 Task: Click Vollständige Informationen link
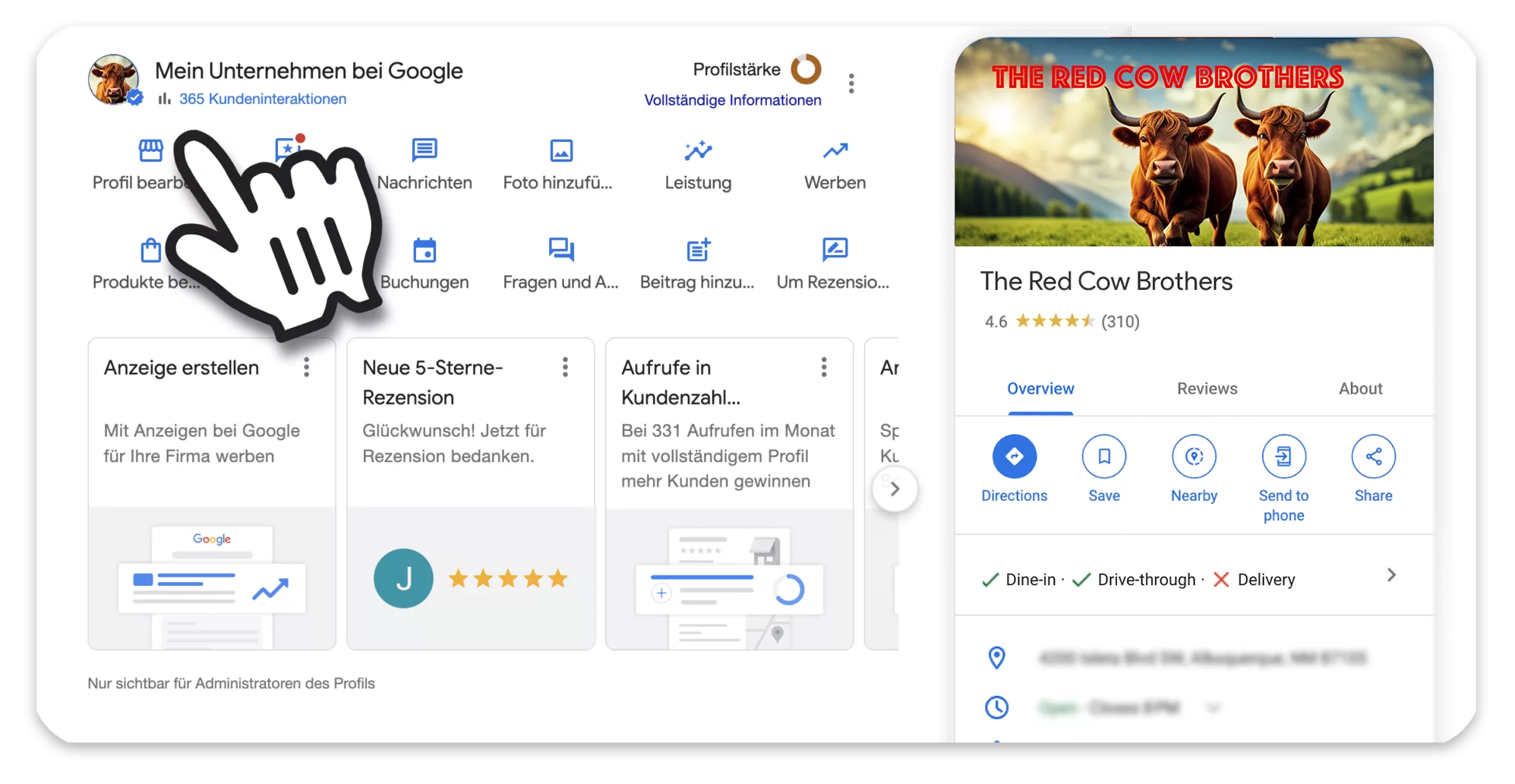pos(733,100)
